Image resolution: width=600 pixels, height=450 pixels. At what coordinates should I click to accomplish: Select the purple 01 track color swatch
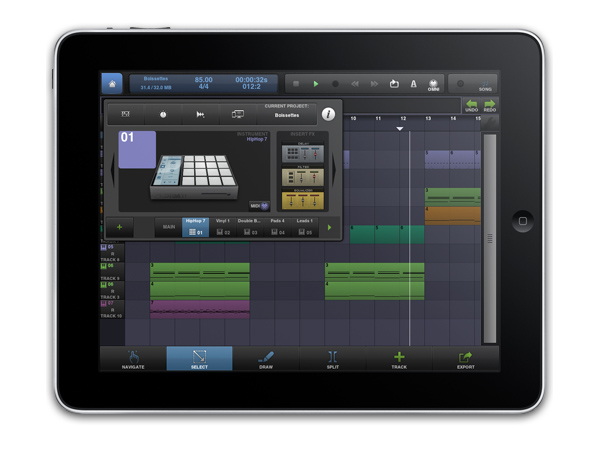(137, 150)
